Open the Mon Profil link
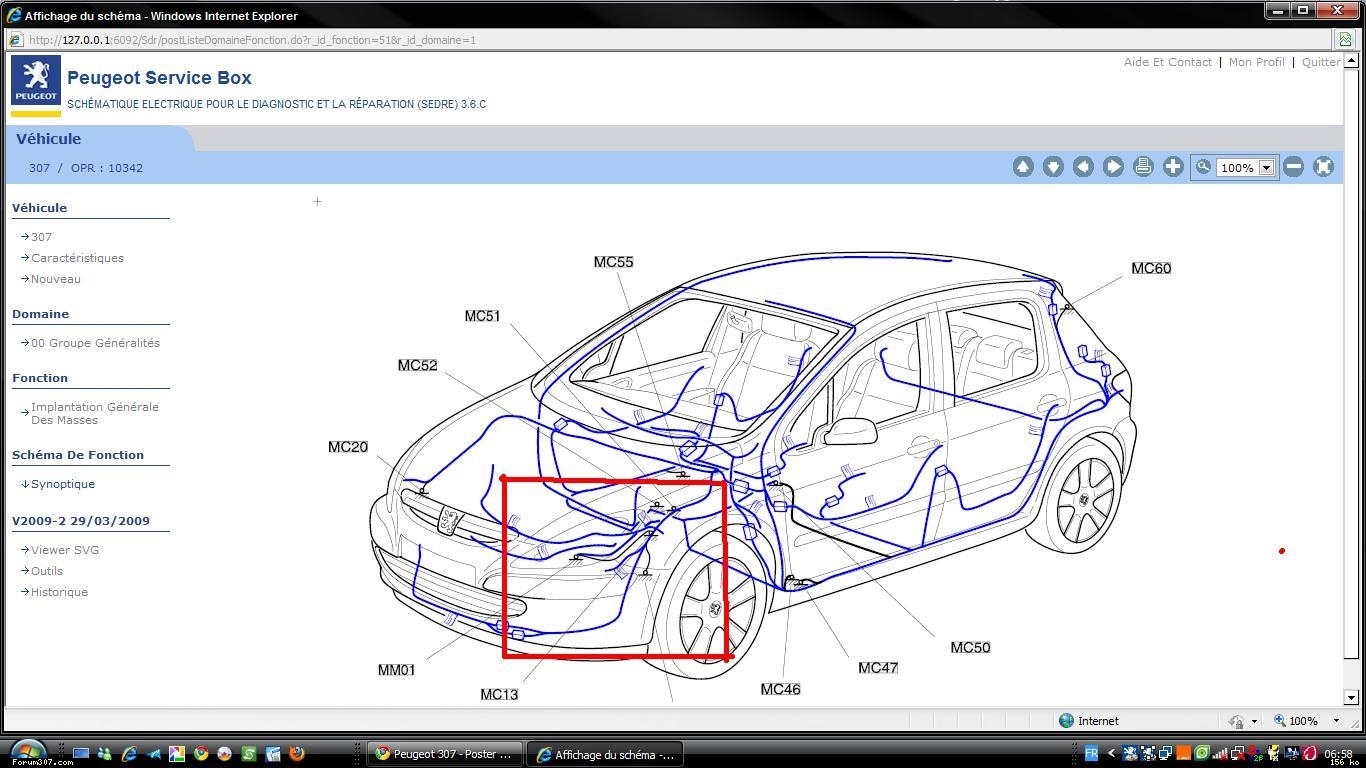This screenshot has height=768, width=1366. click(1256, 62)
